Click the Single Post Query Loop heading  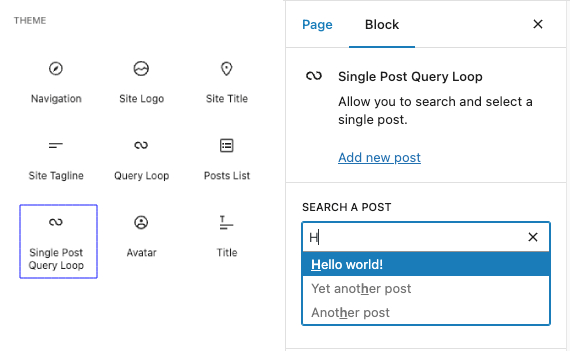click(x=410, y=76)
